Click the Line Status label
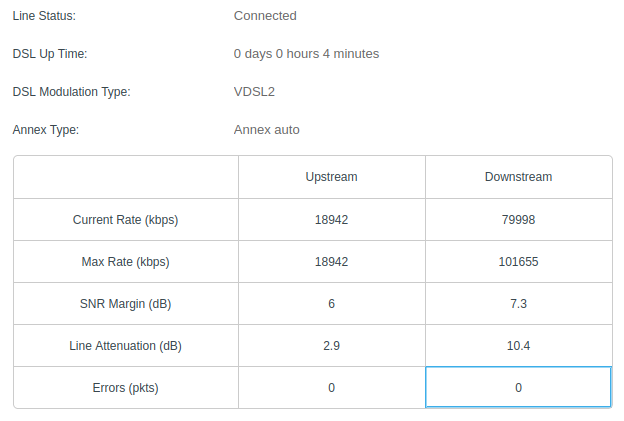The height and width of the screenshot is (421, 624). click(x=43, y=16)
